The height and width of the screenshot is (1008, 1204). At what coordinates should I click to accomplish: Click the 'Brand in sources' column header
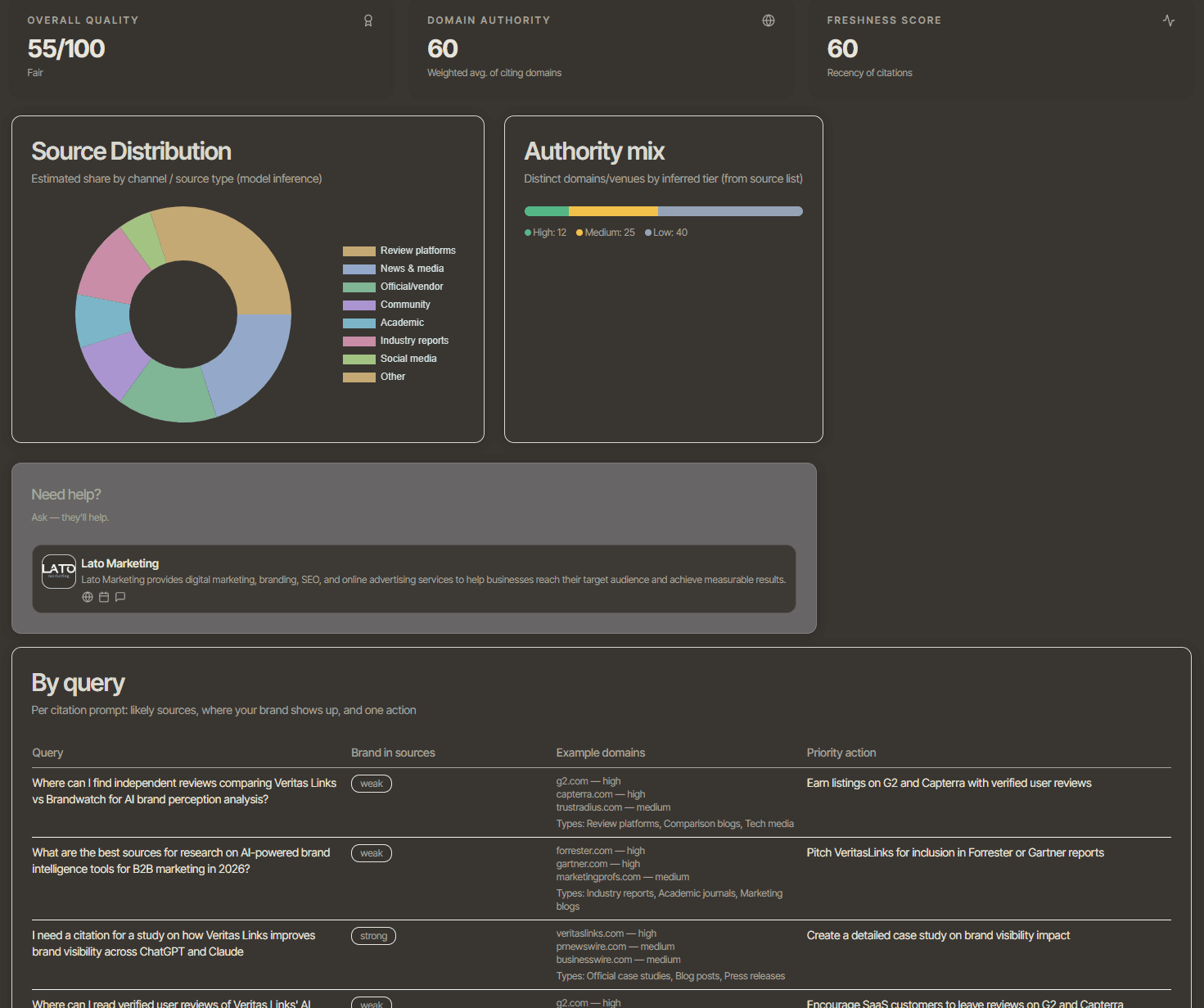(x=393, y=753)
